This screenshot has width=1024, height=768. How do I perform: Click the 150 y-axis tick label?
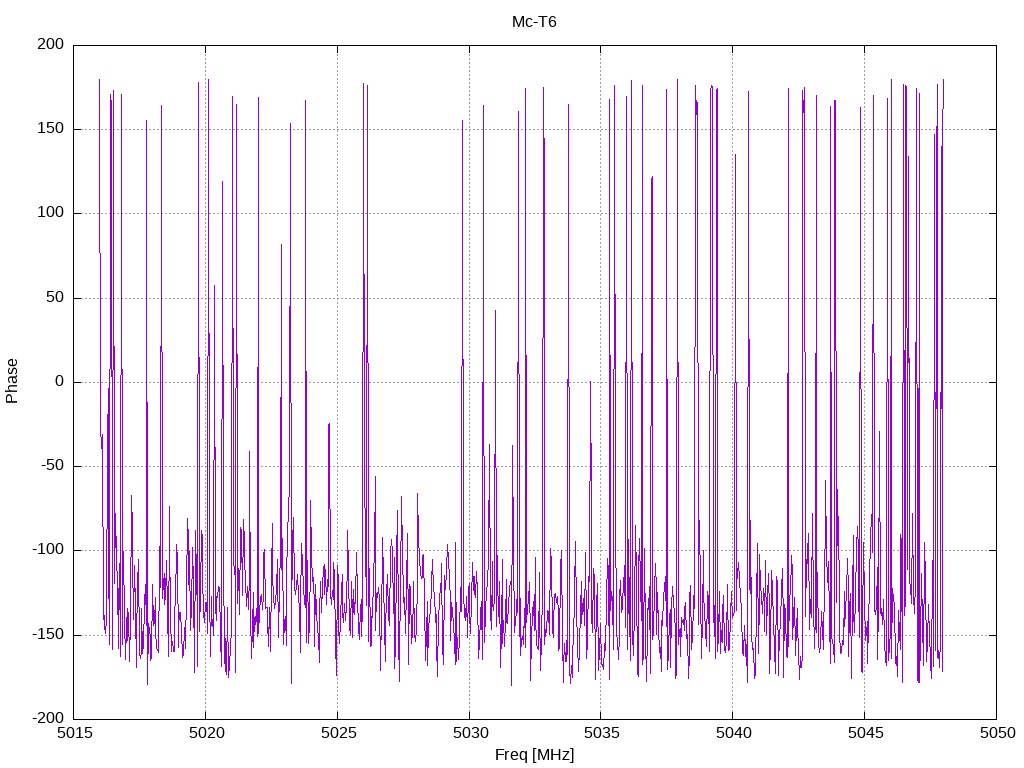click(51, 129)
